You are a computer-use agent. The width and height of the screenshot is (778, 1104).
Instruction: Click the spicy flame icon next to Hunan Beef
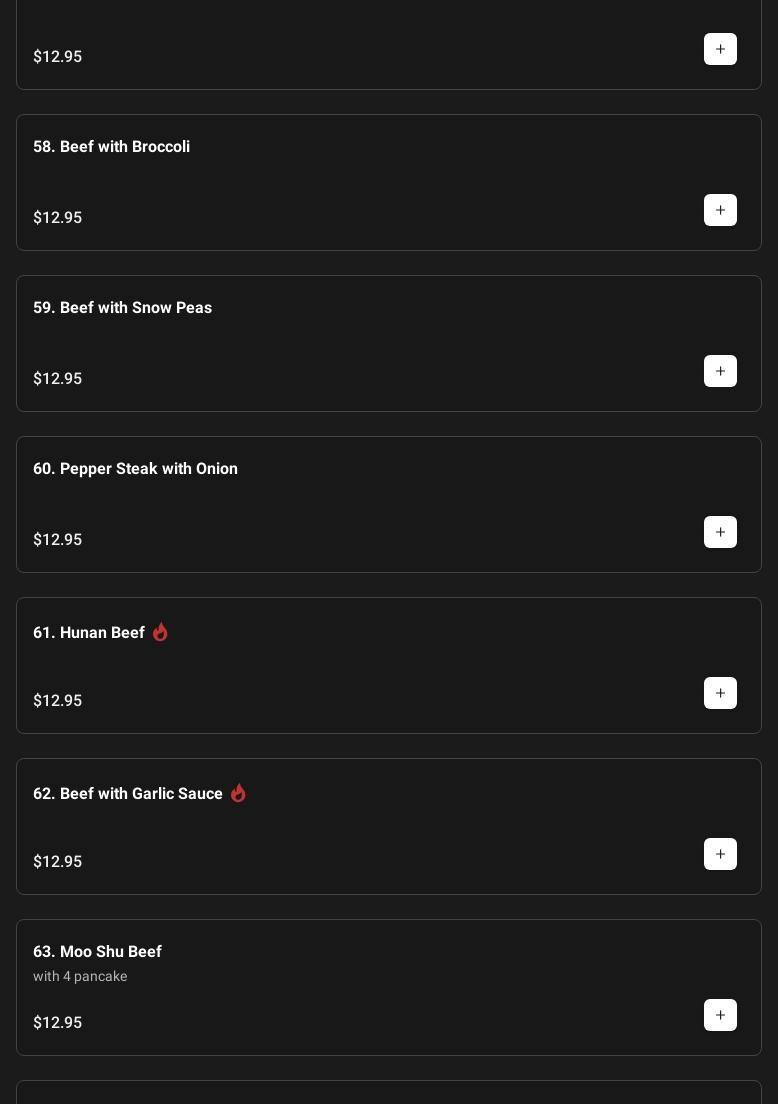tap(160, 632)
